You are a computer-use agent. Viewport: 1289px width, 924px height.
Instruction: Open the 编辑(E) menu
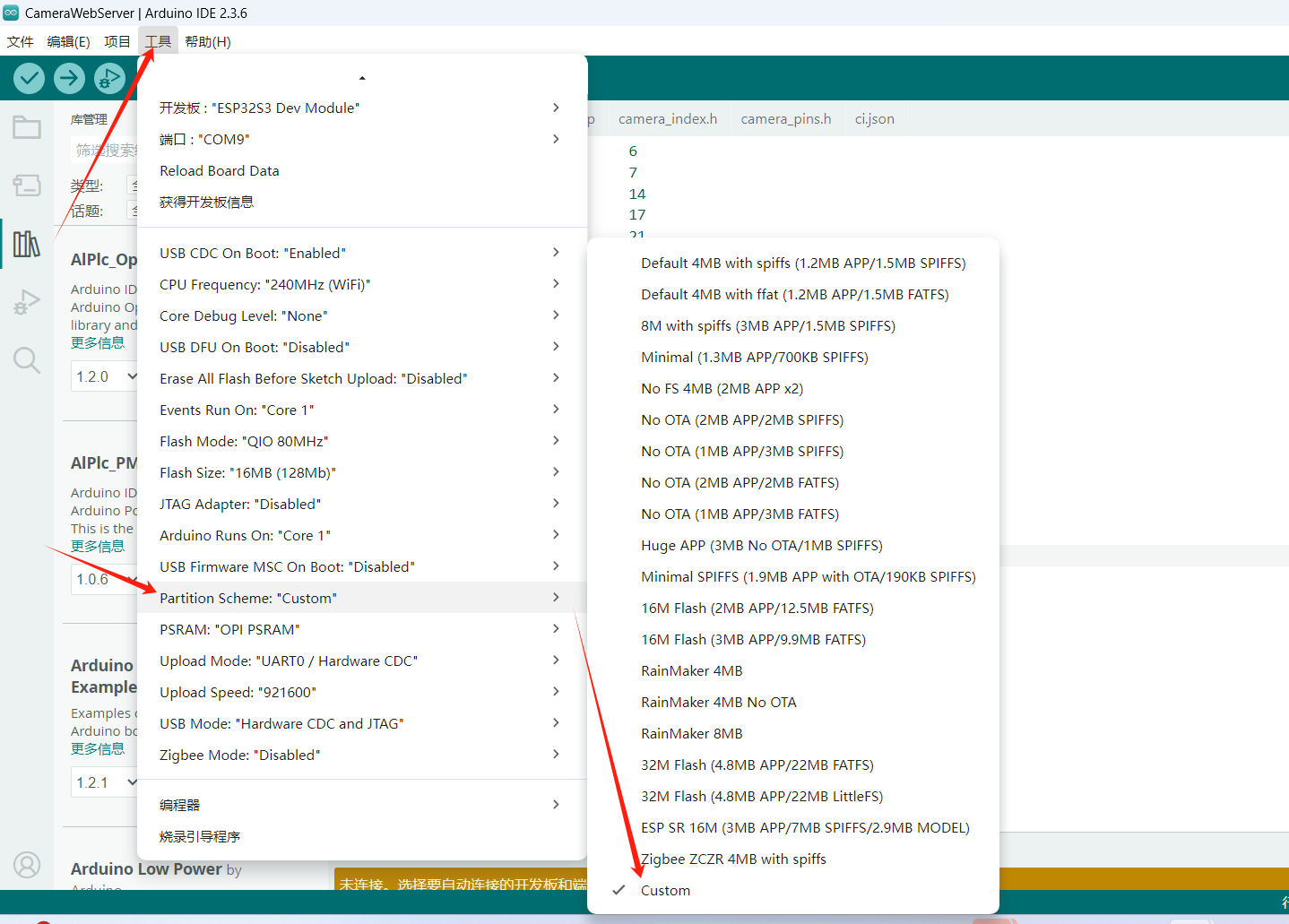pyautogui.click(x=69, y=41)
